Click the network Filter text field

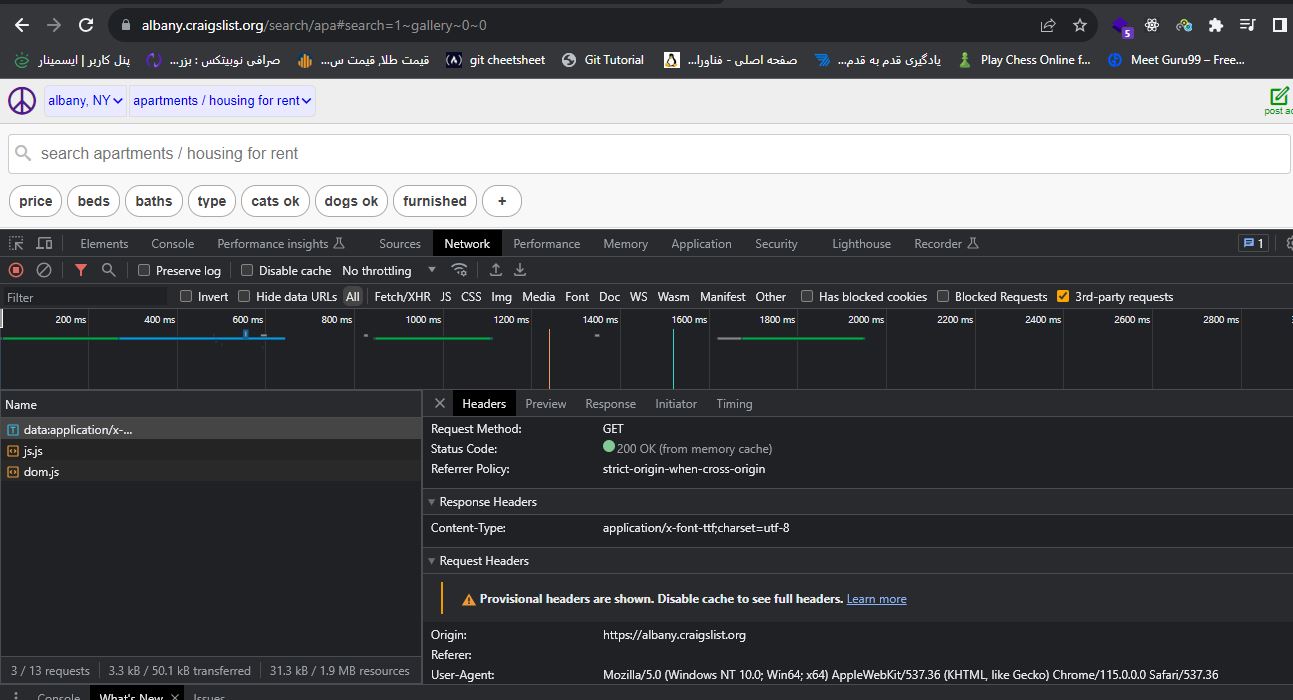pos(86,297)
